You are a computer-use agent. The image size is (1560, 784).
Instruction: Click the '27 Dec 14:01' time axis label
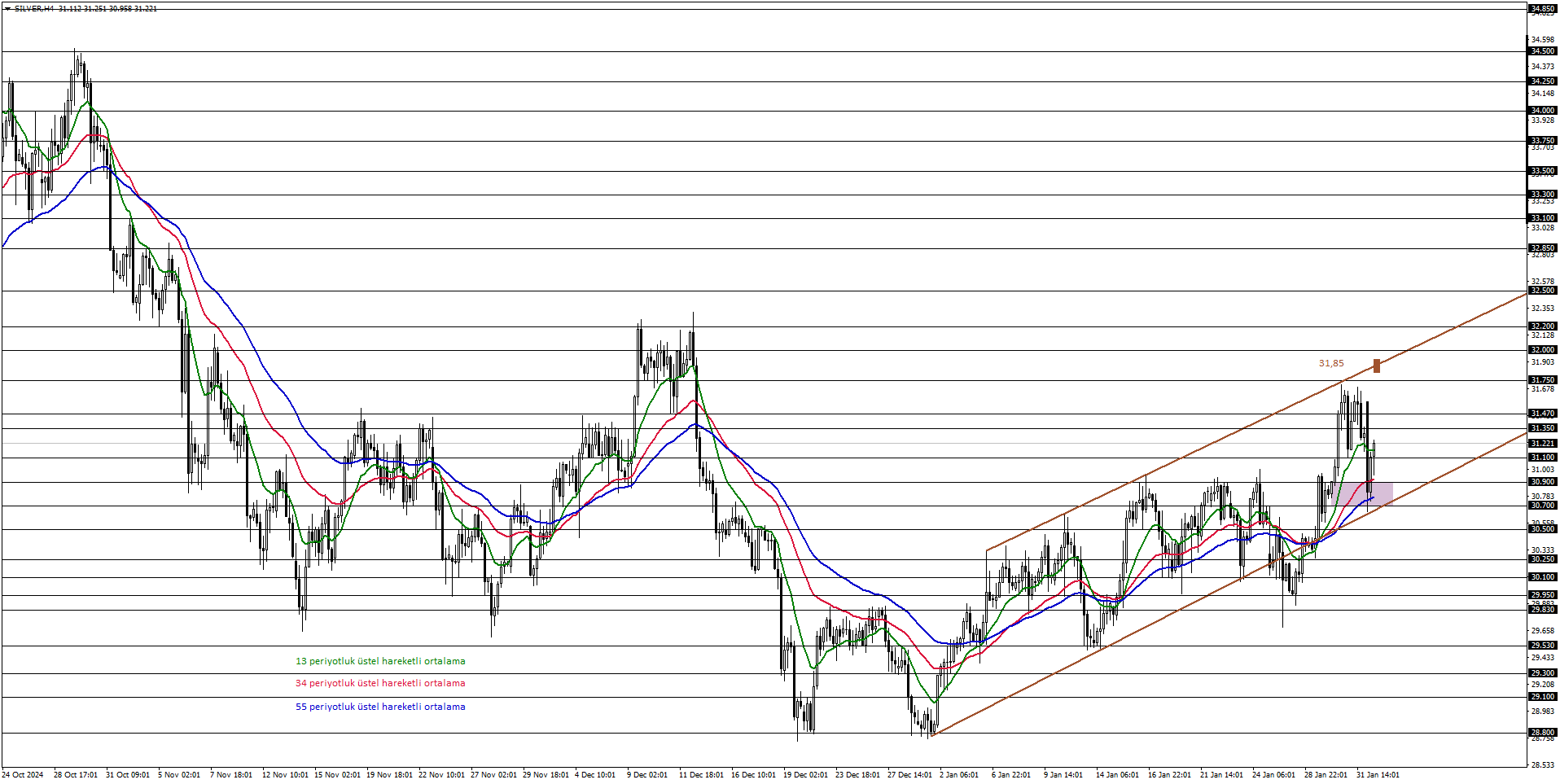coord(910,775)
